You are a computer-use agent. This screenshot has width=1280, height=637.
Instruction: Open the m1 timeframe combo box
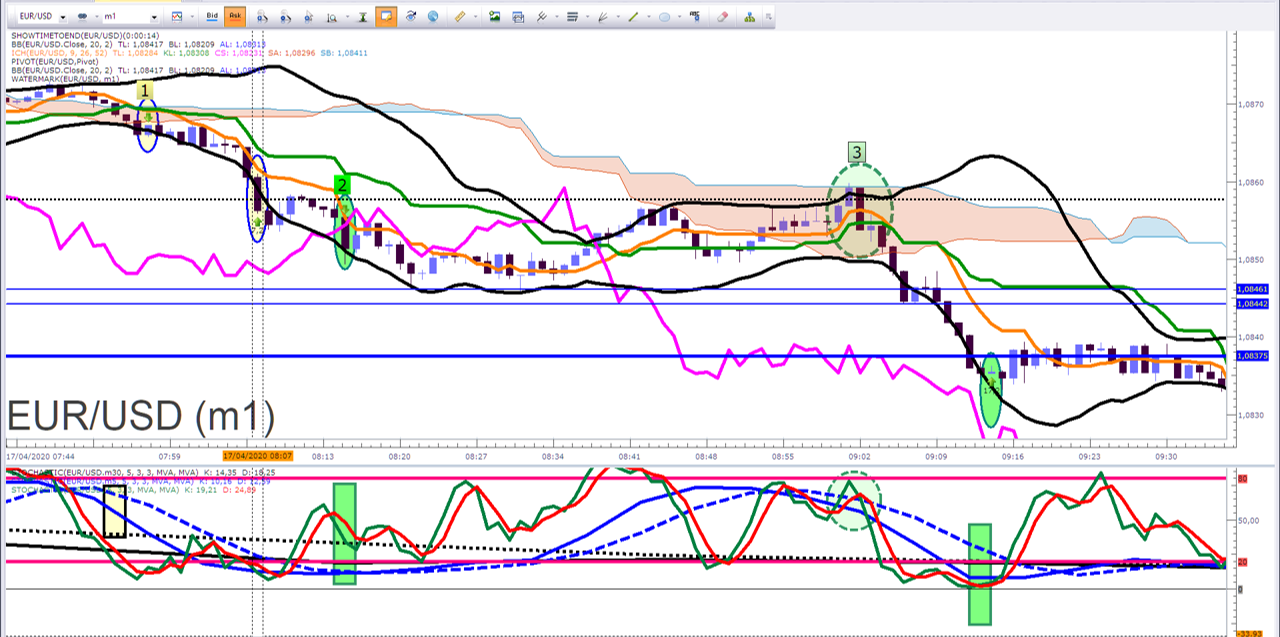tap(131, 17)
